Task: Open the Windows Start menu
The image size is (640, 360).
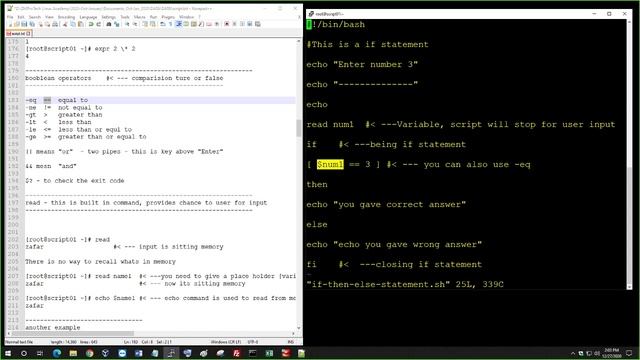Action: coord(8,353)
